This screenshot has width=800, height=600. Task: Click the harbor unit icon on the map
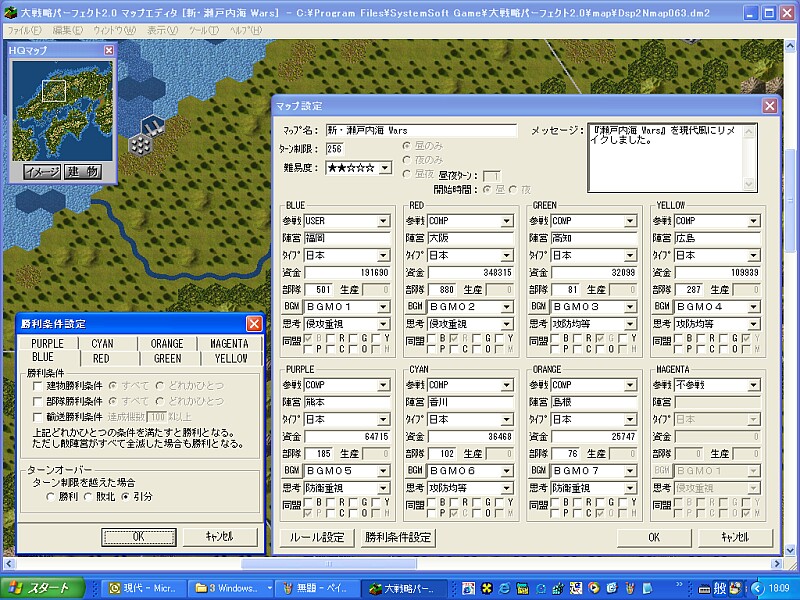(x=154, y=125)
